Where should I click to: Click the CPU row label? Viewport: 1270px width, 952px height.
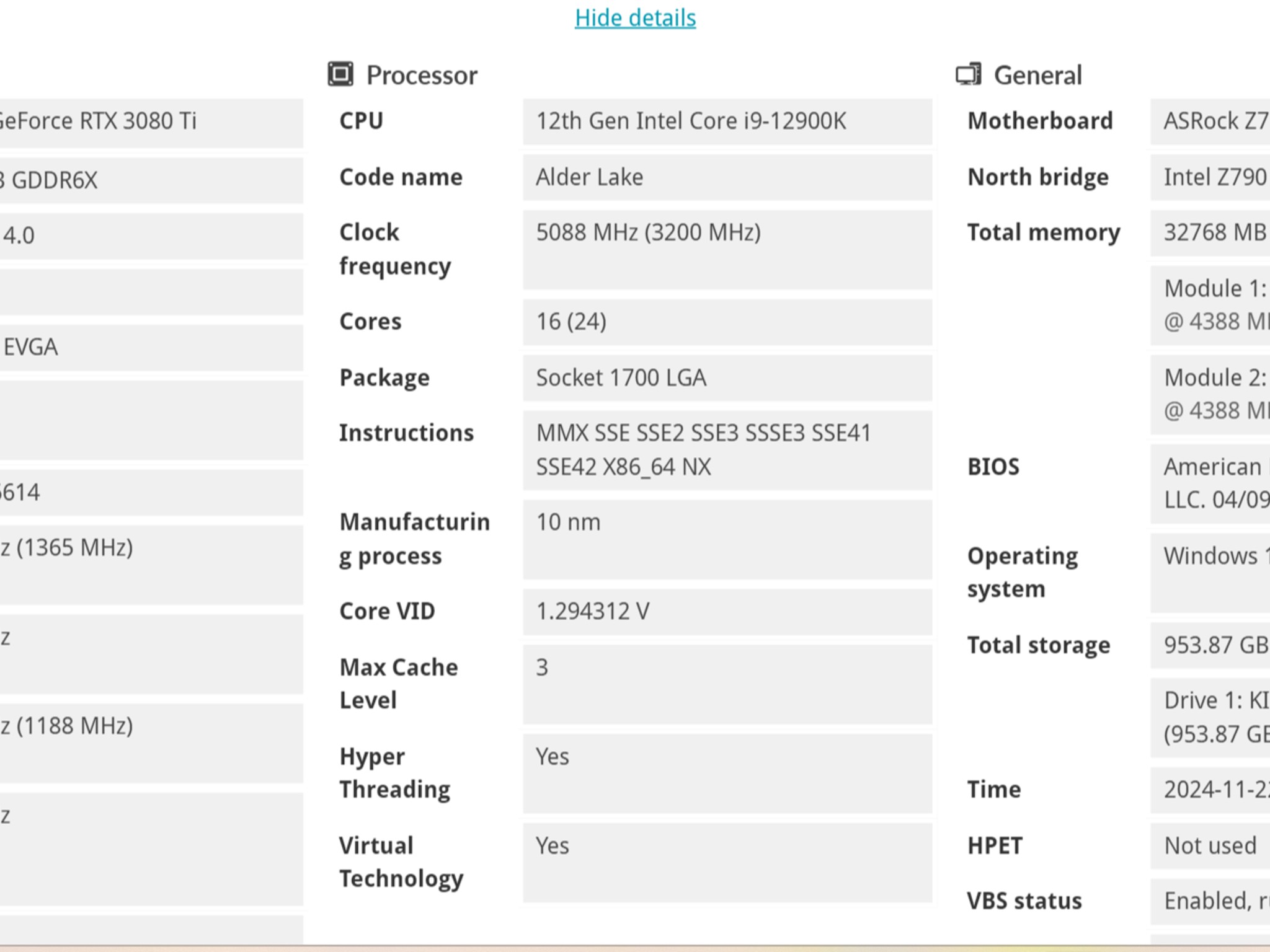[x=362, y=121]
